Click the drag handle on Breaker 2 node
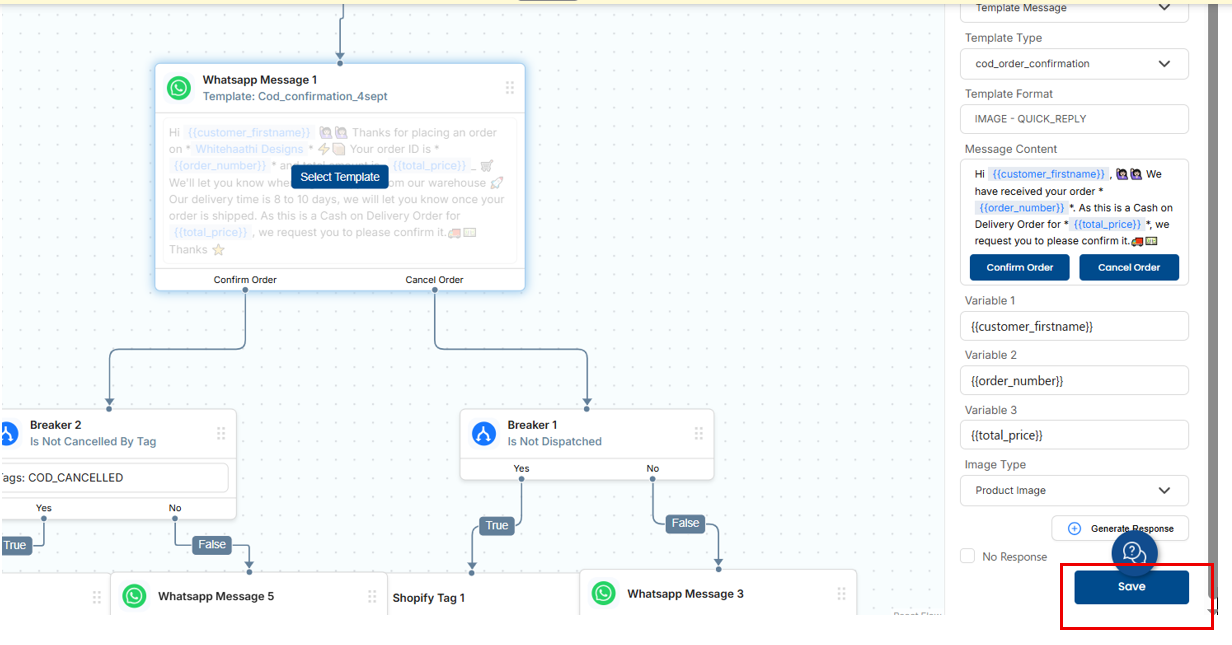Screen dimensions: 1232x645 pyautogui.click(x=221, y=433)
